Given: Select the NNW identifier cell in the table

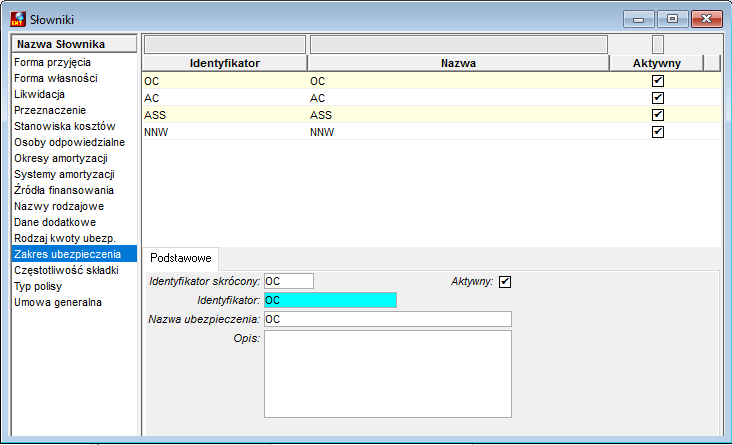Looking at the screenshot, I should [x=225, y=132].
